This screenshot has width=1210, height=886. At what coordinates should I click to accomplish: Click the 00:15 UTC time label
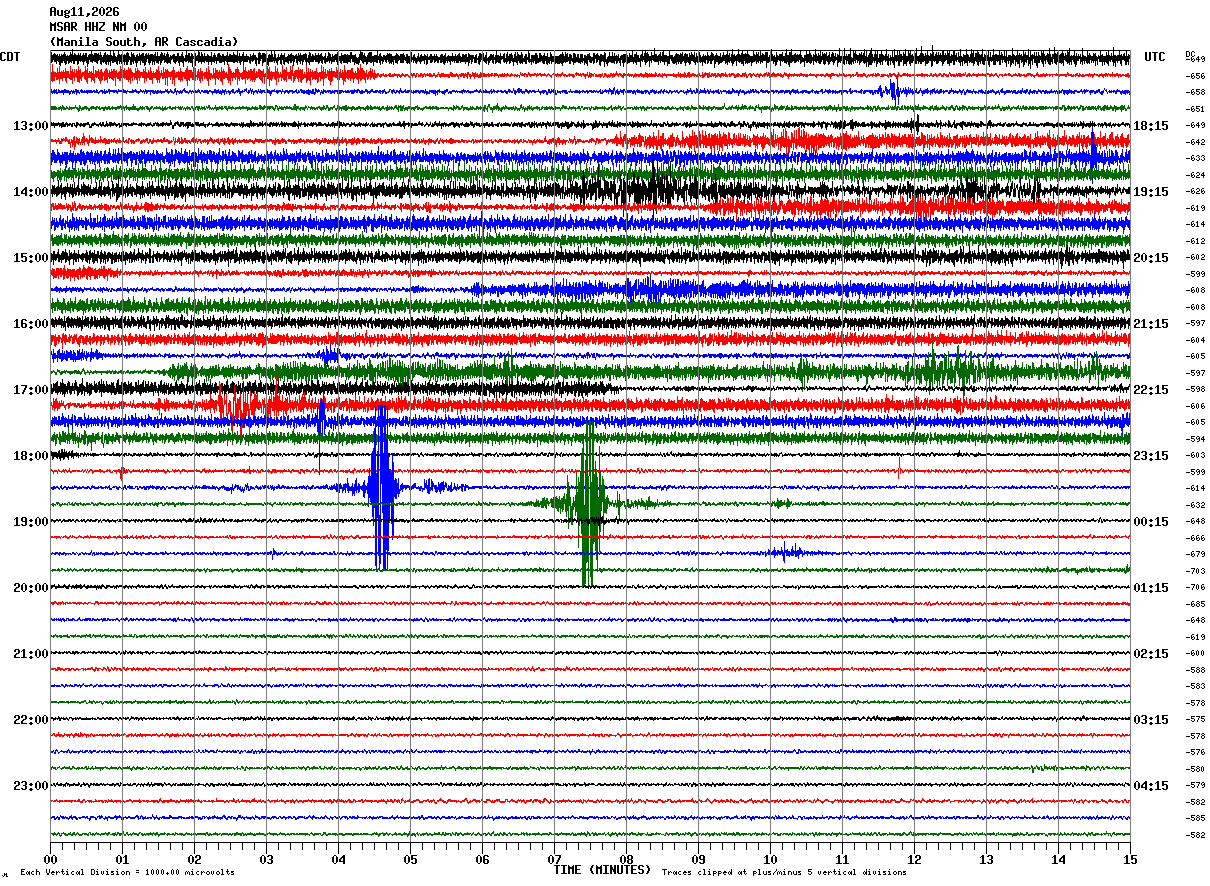tap(1152, 522)
